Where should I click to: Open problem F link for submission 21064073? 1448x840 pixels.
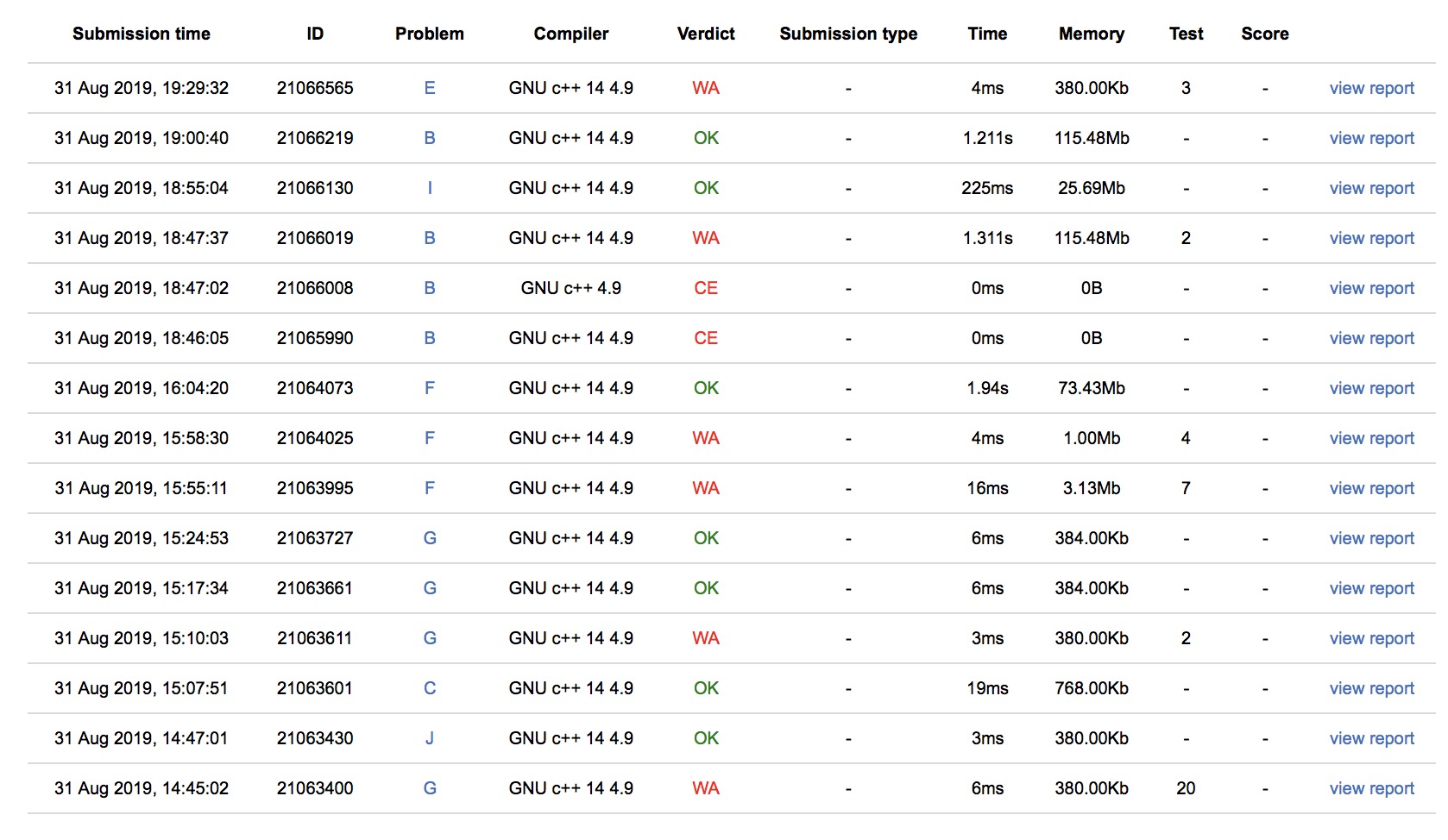pos(430,388)
